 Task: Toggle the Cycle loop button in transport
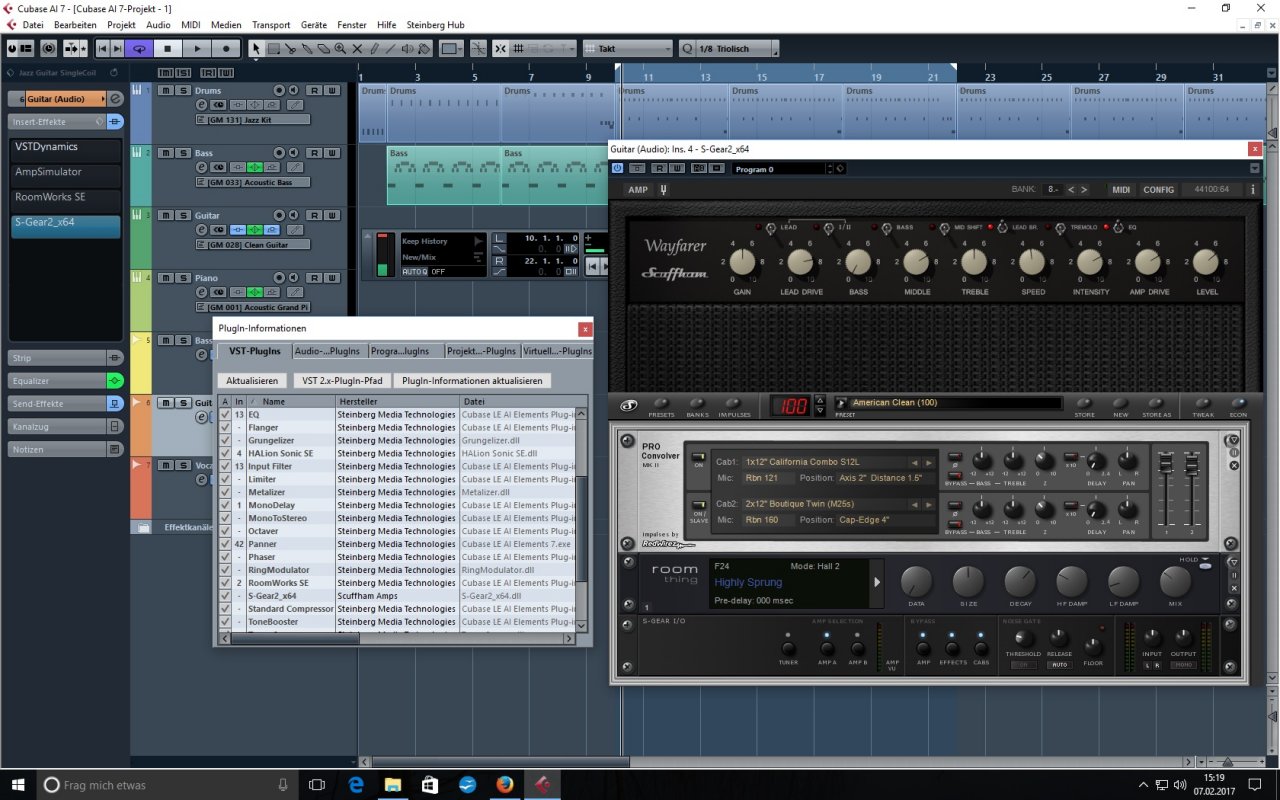pyautogui.click(x=139, y=48)
